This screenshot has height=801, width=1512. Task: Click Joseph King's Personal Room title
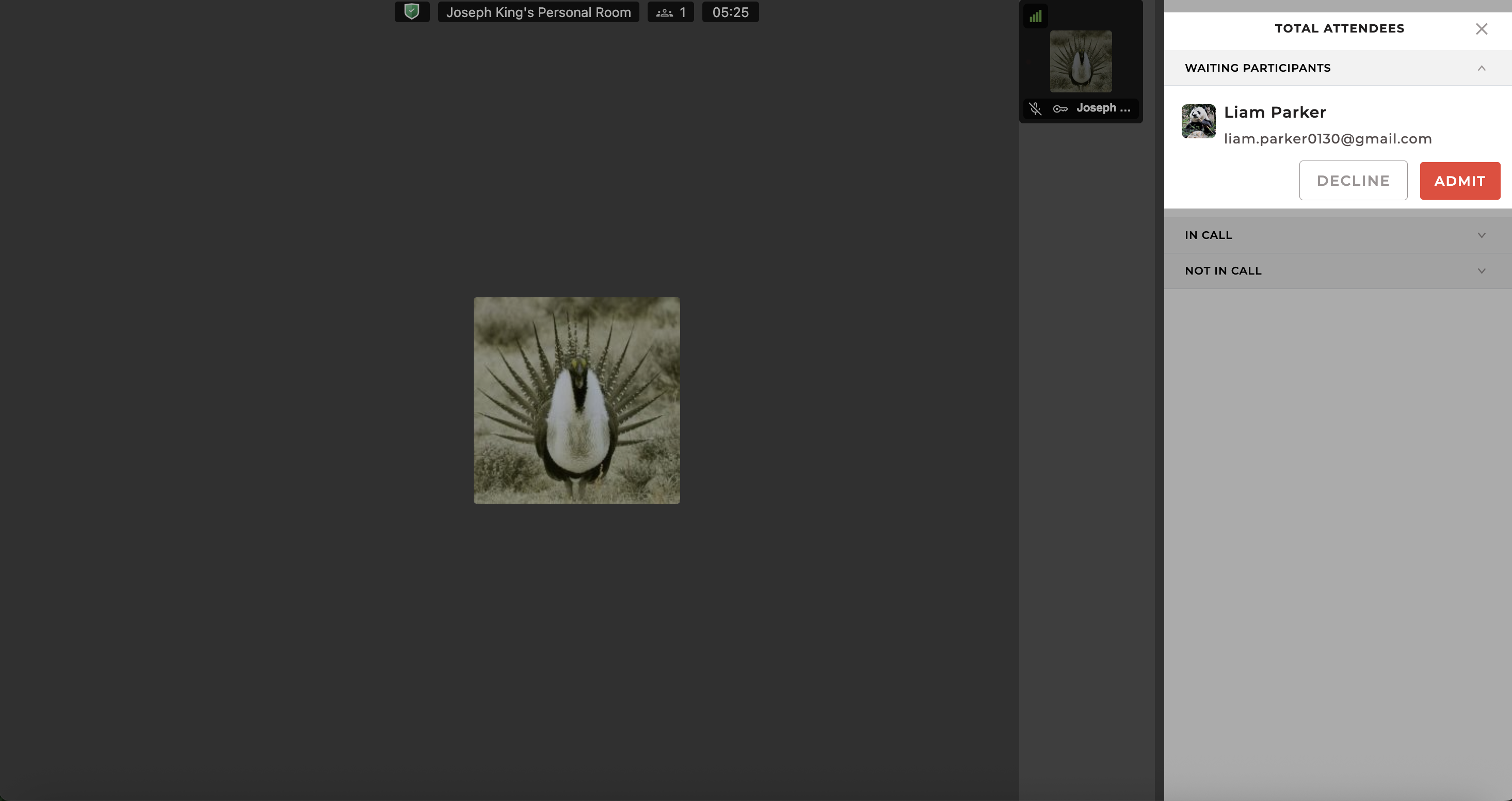(x=538, y=12)
